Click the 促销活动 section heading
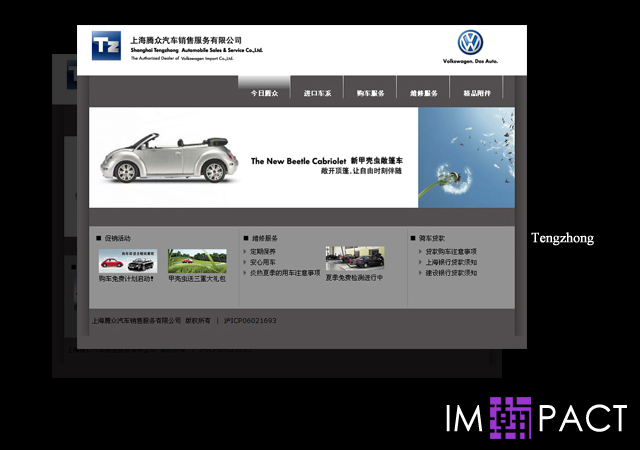This screenshot has height=450, width=640. [x=118, y=238]
